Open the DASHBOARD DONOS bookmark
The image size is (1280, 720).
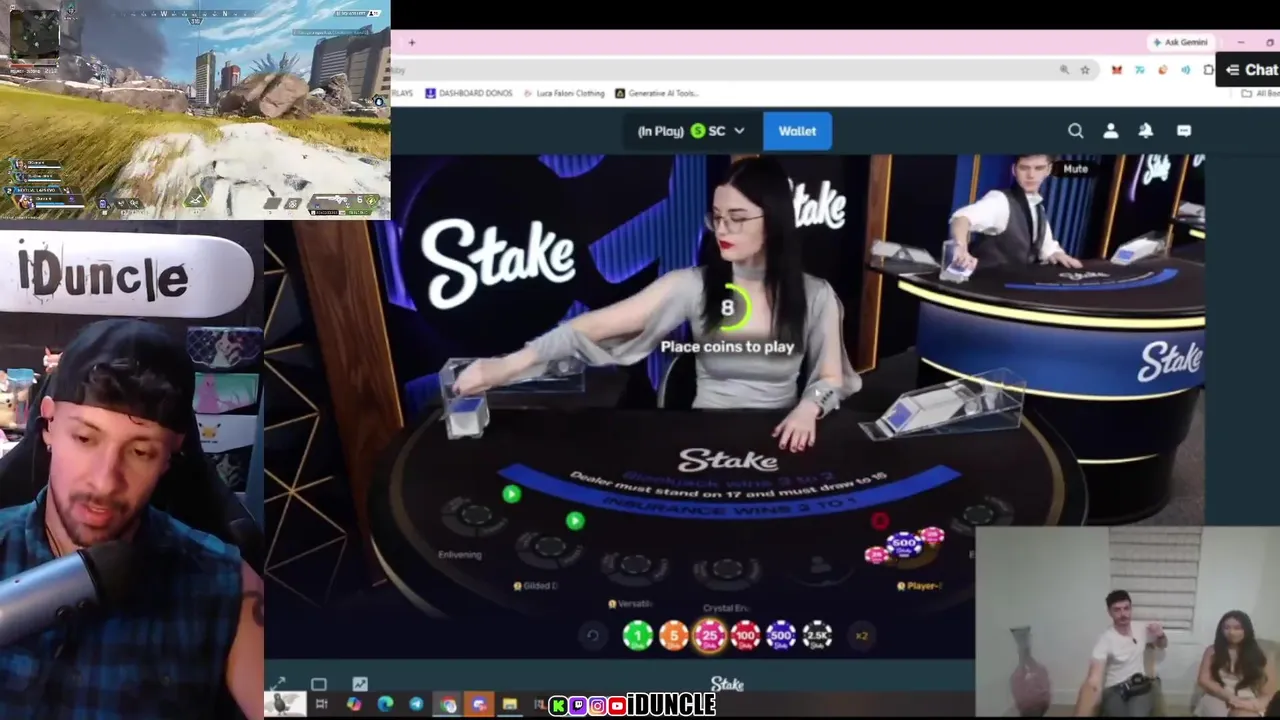[469, 93]
